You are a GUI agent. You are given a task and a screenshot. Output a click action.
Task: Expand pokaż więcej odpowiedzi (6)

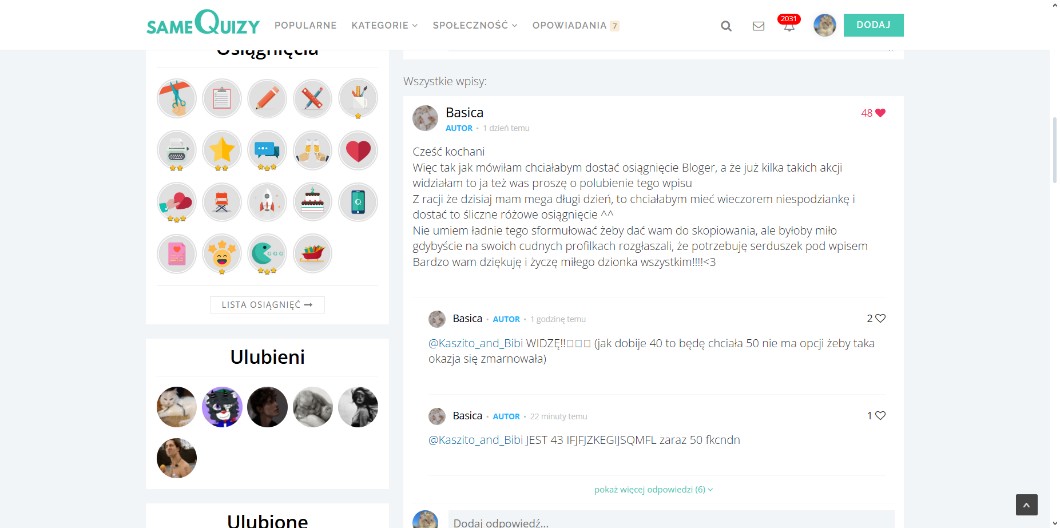pyautogui.click(x=654, y=489)
